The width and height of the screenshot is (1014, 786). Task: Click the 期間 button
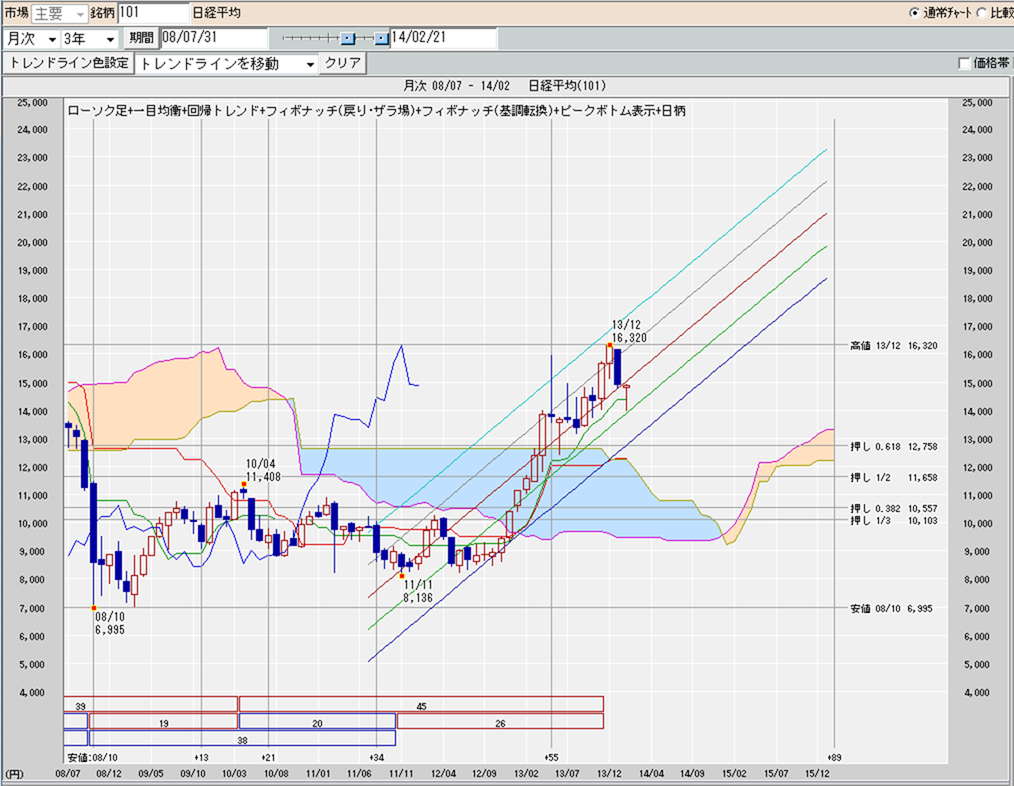pos(141,38)
